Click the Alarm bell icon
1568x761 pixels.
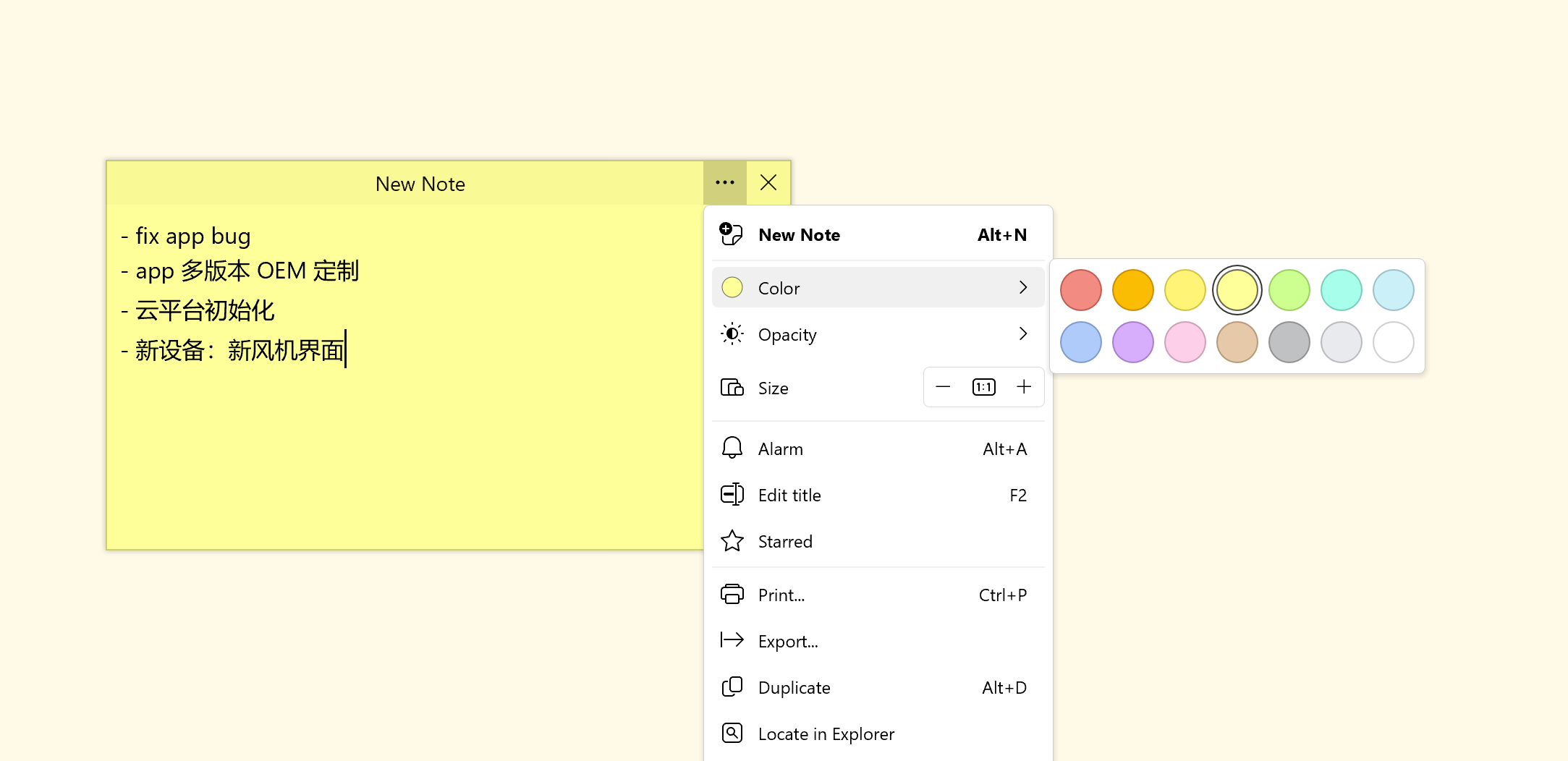coord(732,448)
